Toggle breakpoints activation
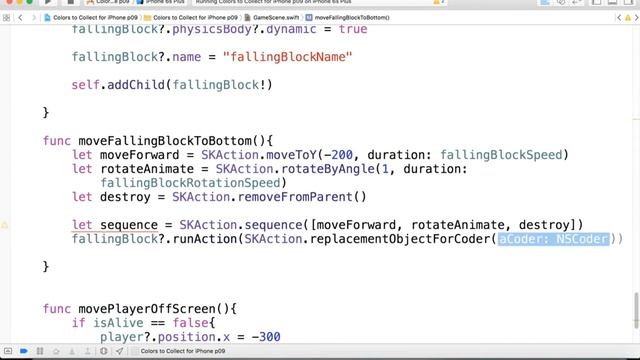The image size is (640, 360). click(24, 351)
